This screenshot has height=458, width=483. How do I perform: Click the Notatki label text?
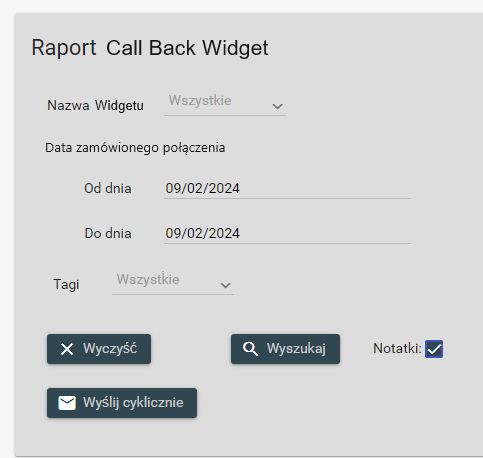397,349
